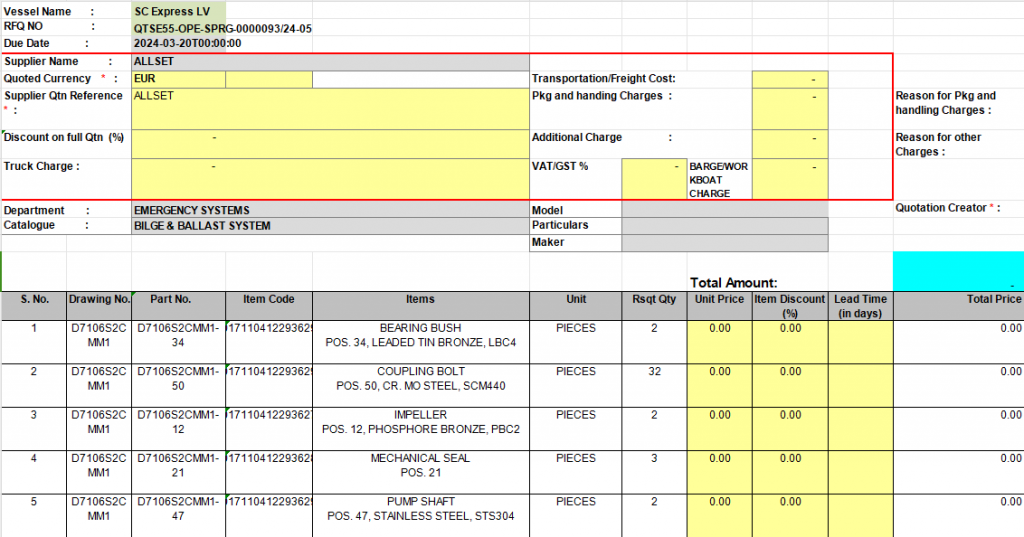
Task: Select the grey Model field
Action: coord(724,211)
